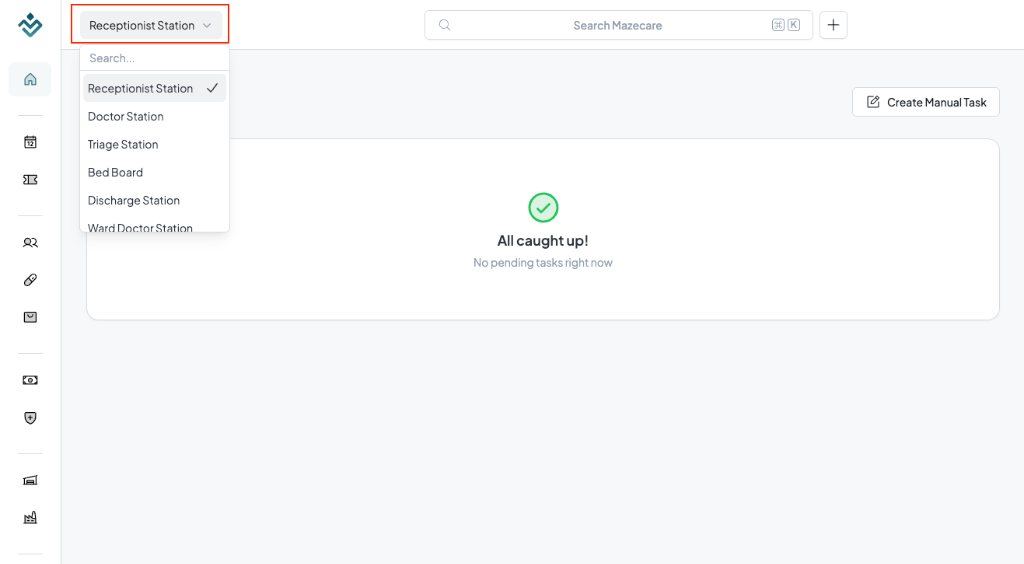Click the Receptionist Station dropdown button

[x=151, y=25]
